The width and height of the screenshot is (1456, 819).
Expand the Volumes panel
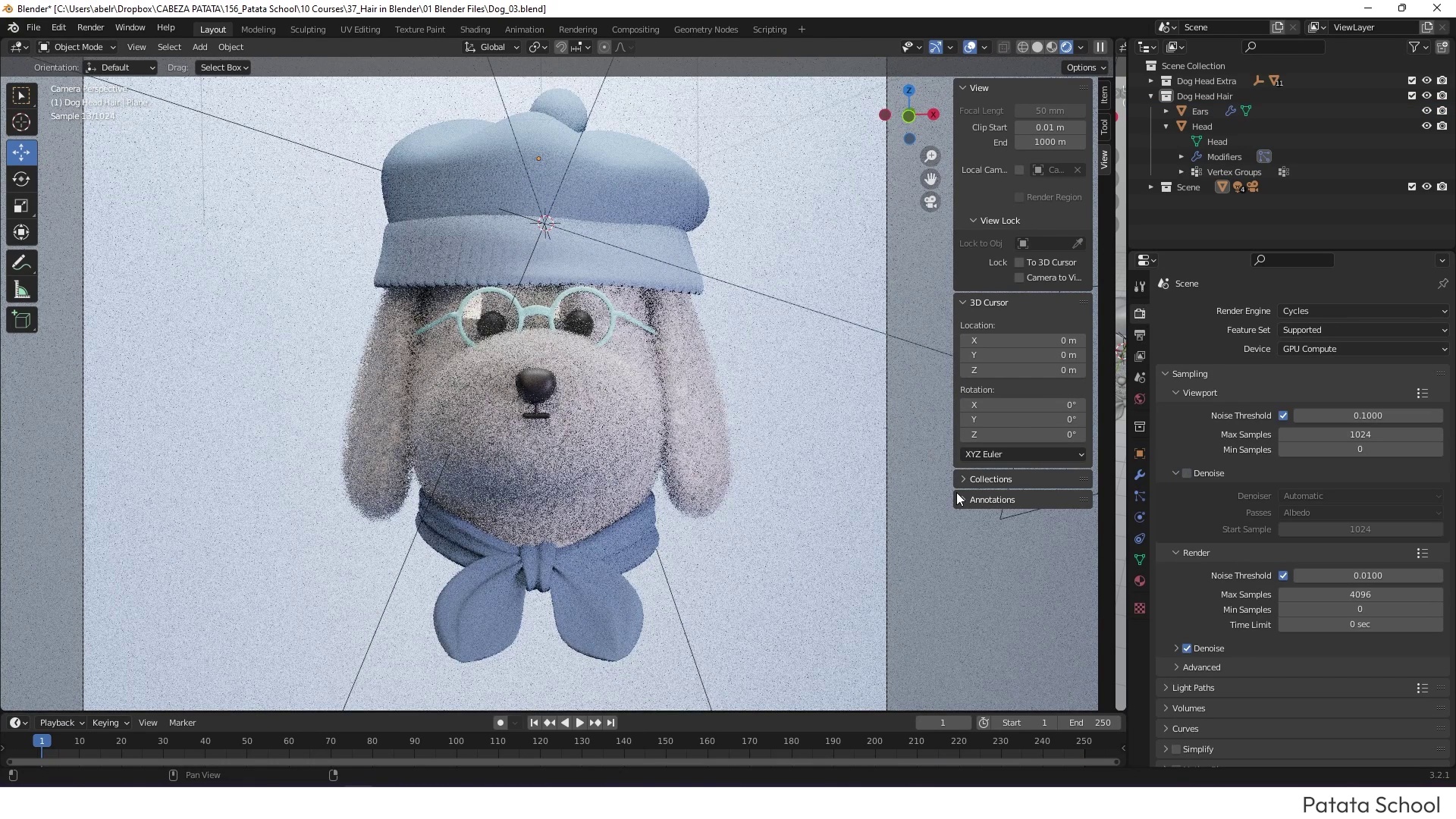tap(1188, 708)
